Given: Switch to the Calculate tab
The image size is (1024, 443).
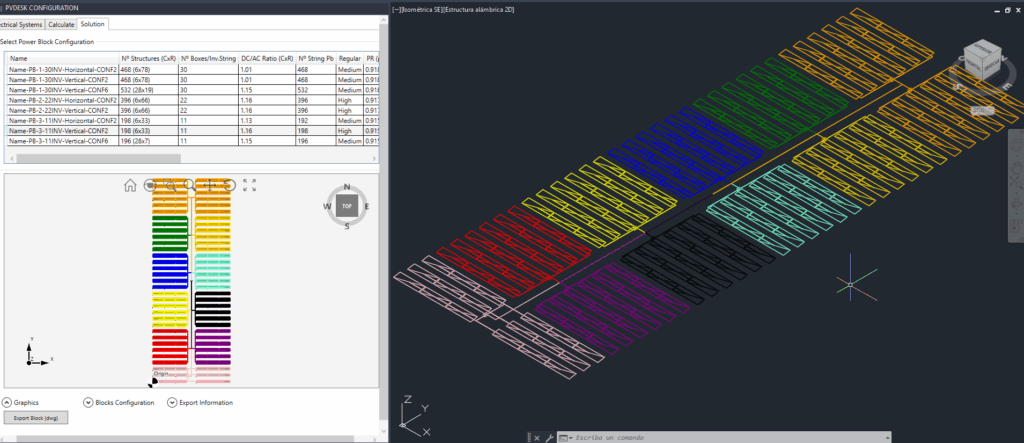Looking at the screenshot, I should click(62, 23).
